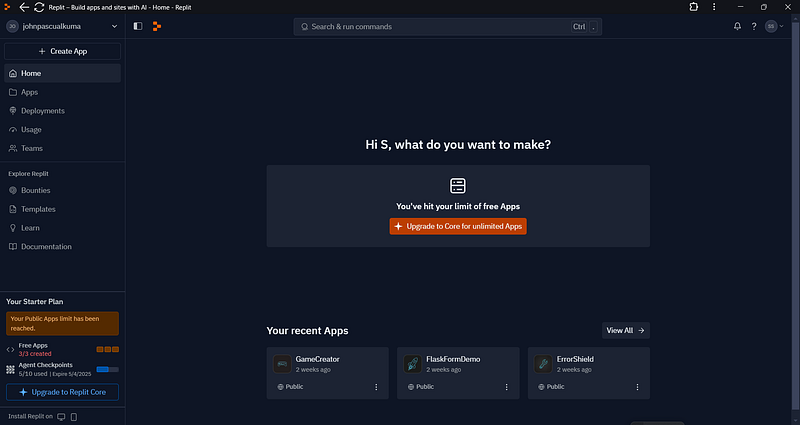Image resolution: width=800 pixels, height=425 pixels.
Task: Click the Agent Checkpoints grid icon
Action: pos(10,369)
